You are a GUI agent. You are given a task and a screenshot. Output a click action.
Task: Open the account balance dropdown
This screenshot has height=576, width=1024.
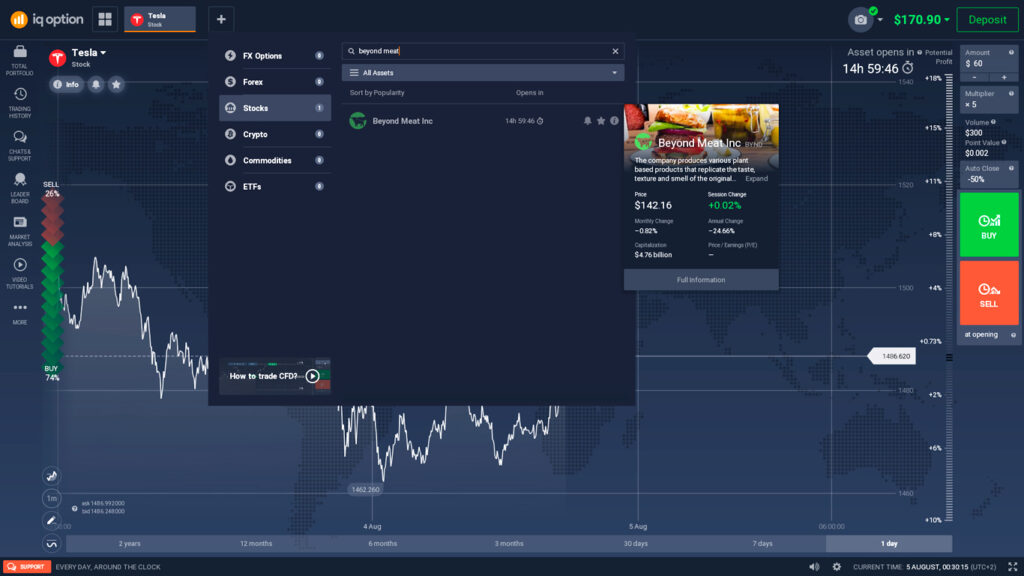(x=921, y=20)
